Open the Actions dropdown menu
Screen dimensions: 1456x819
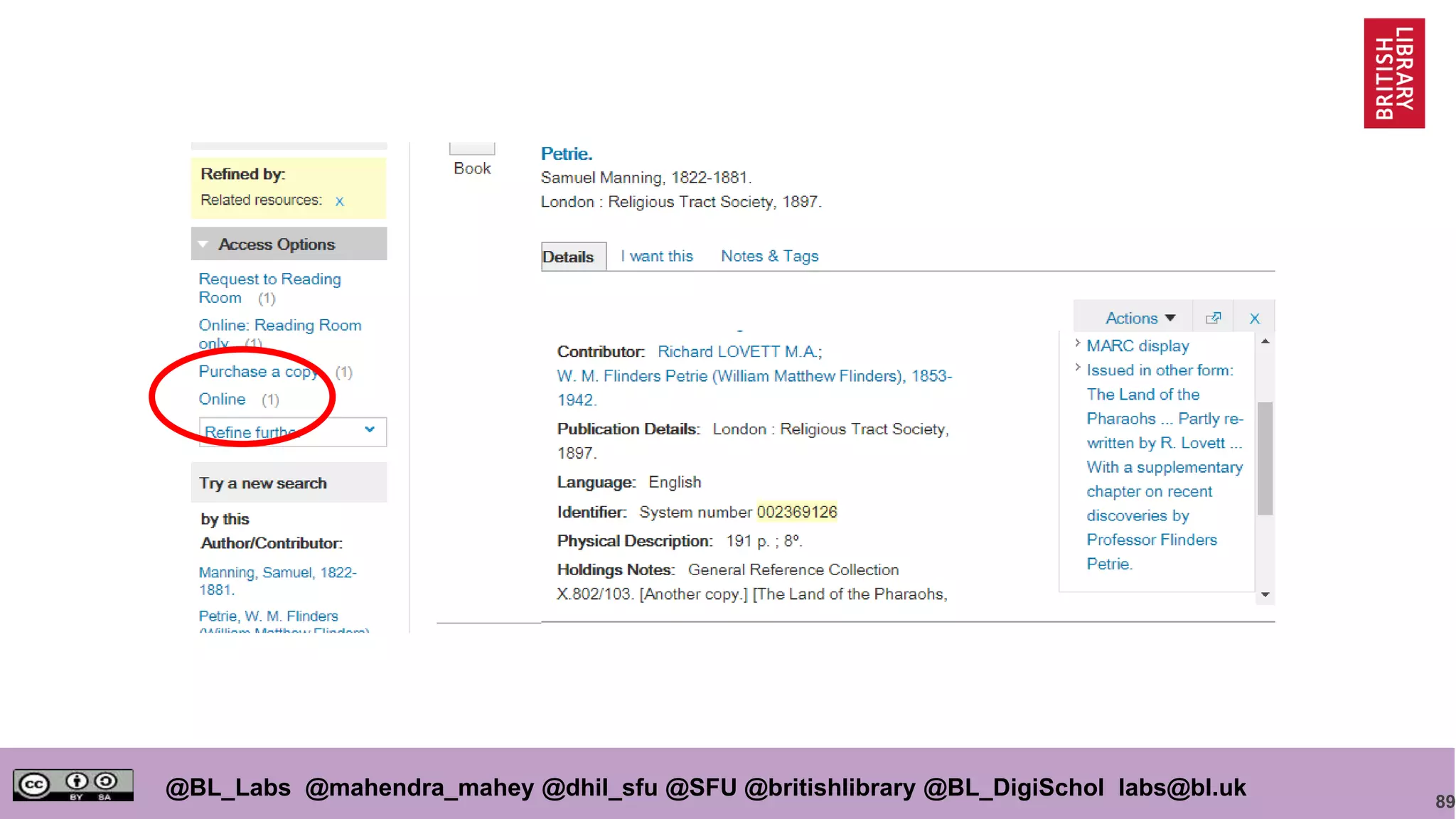click(1140, 318)
